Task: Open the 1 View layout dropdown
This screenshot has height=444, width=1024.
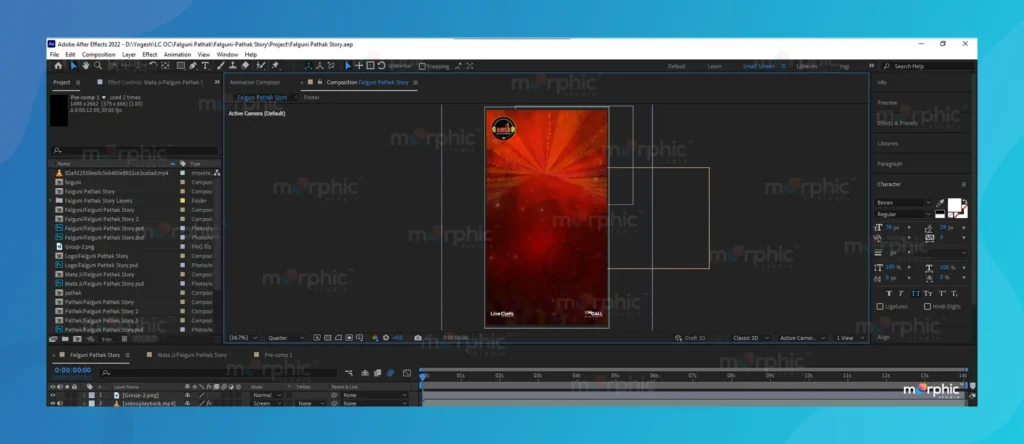Action: [850, 338]
